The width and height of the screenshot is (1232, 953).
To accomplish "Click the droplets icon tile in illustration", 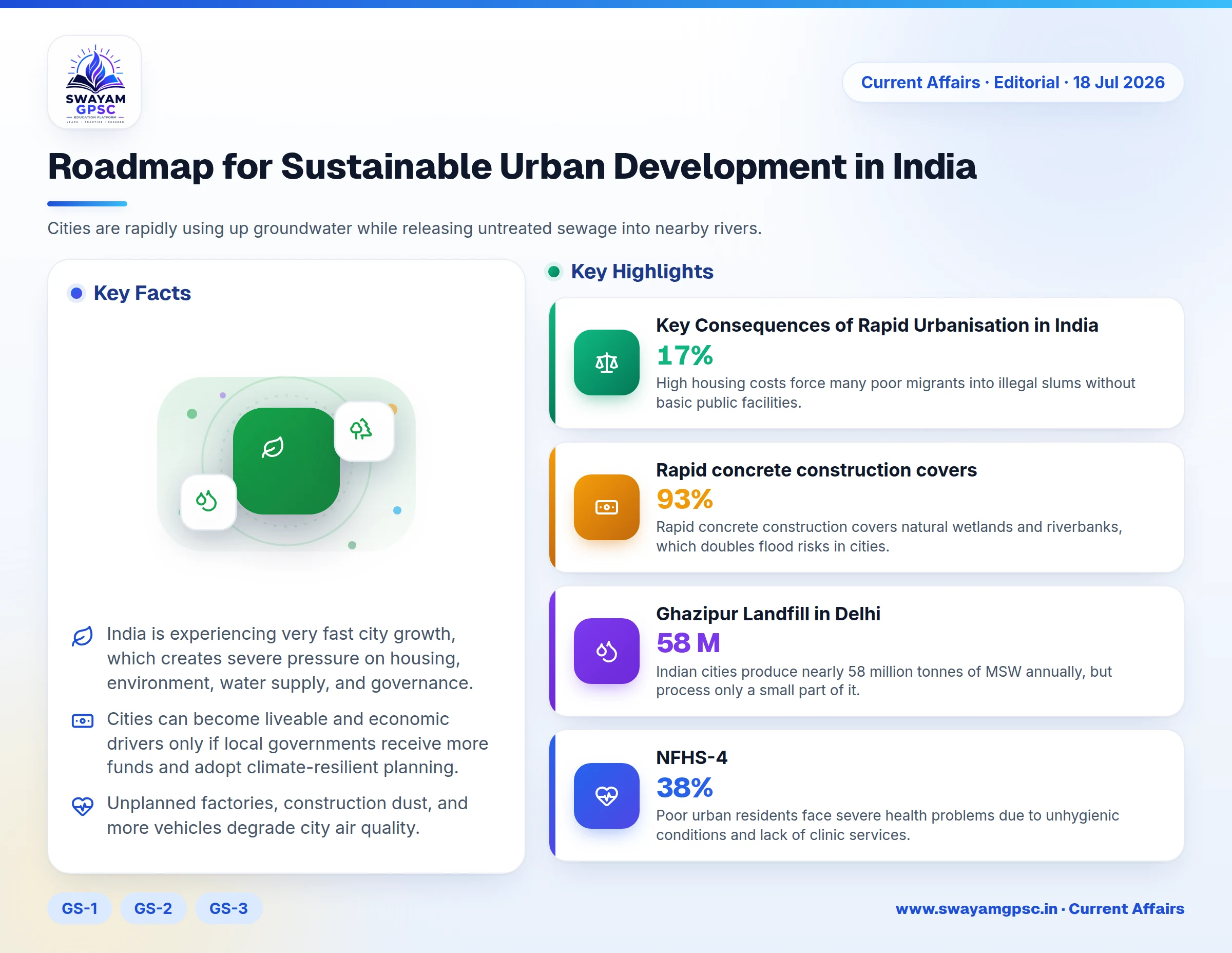I will [208, 501].
